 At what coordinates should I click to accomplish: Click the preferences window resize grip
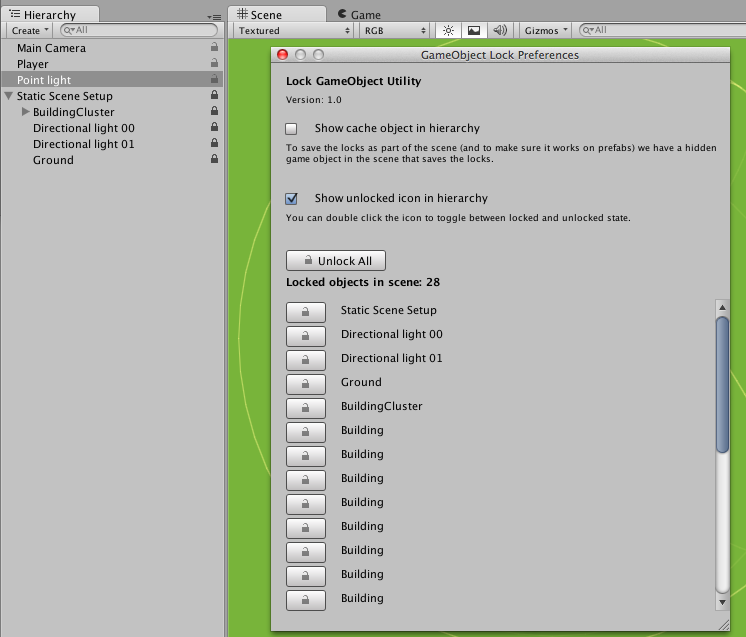click(724, 625)
